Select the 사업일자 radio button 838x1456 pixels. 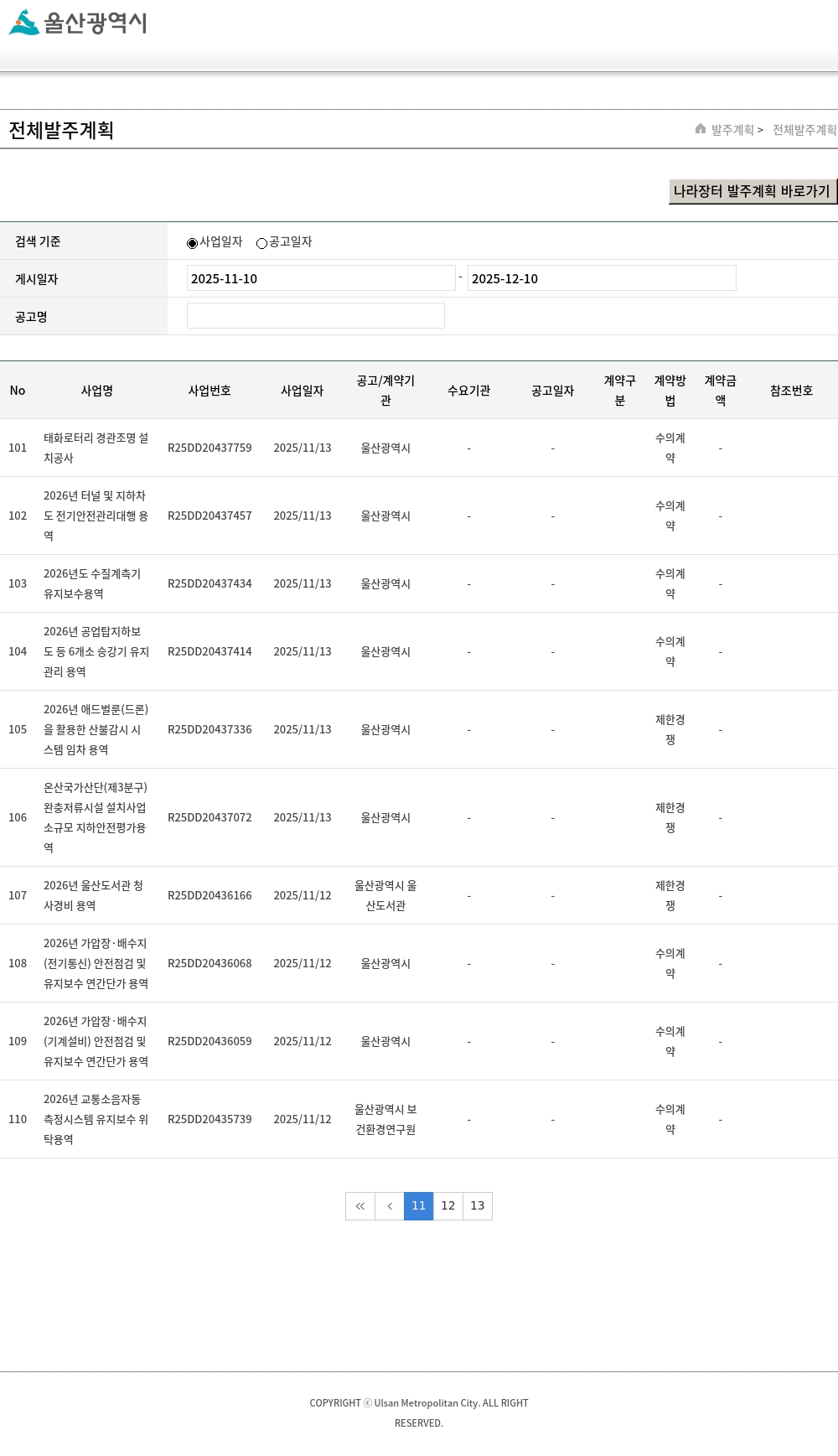[193, 243]
